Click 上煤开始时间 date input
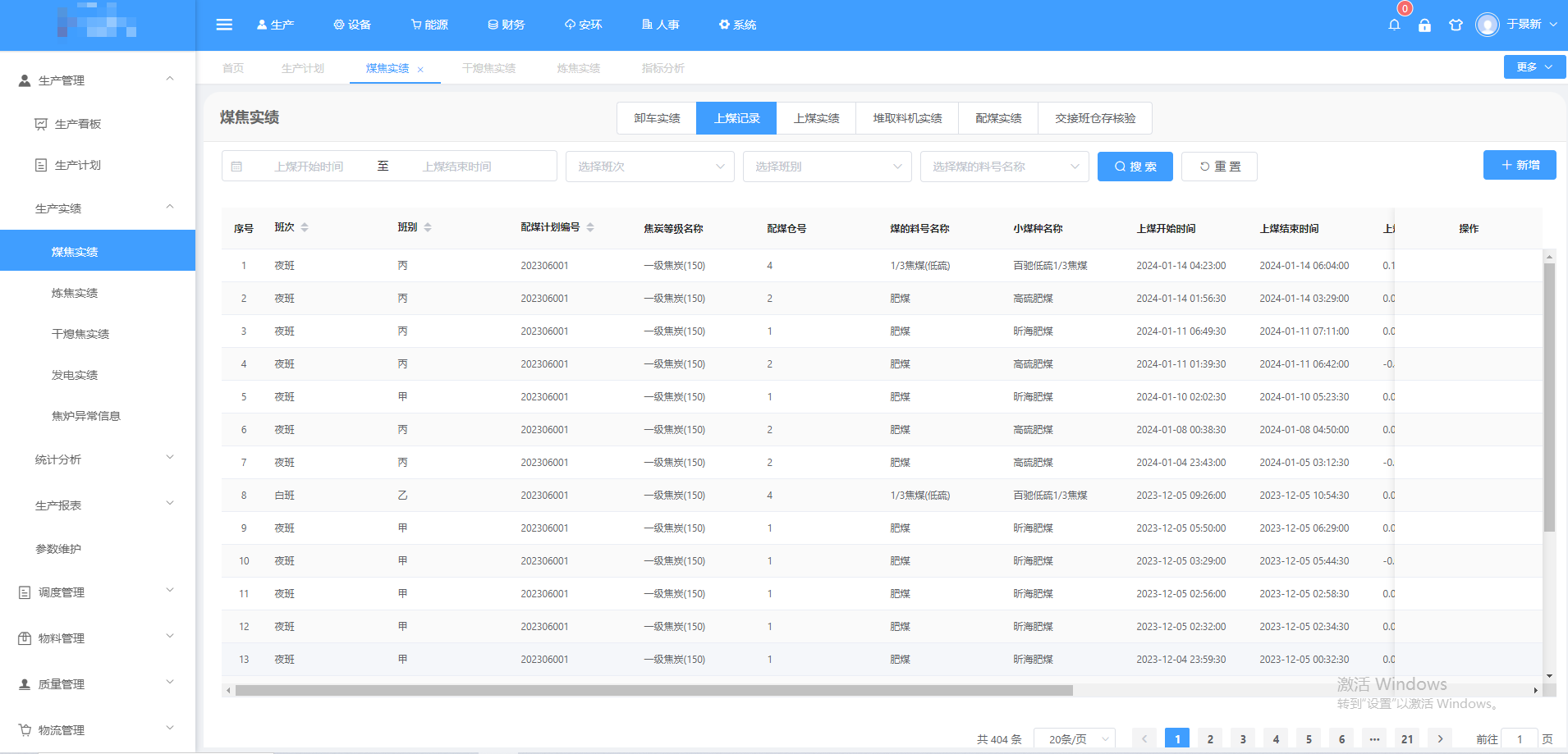The image size is (1568, 754). (309, 167)
